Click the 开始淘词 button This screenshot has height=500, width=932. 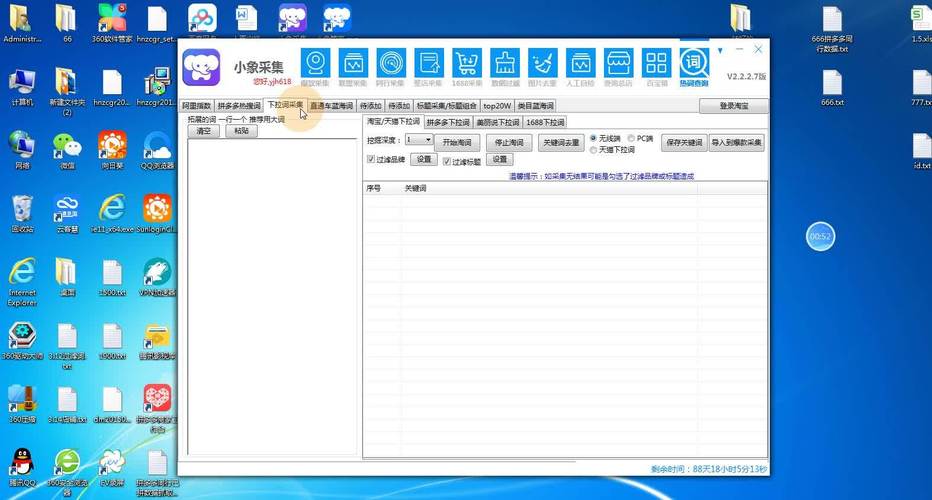point(456,143)
